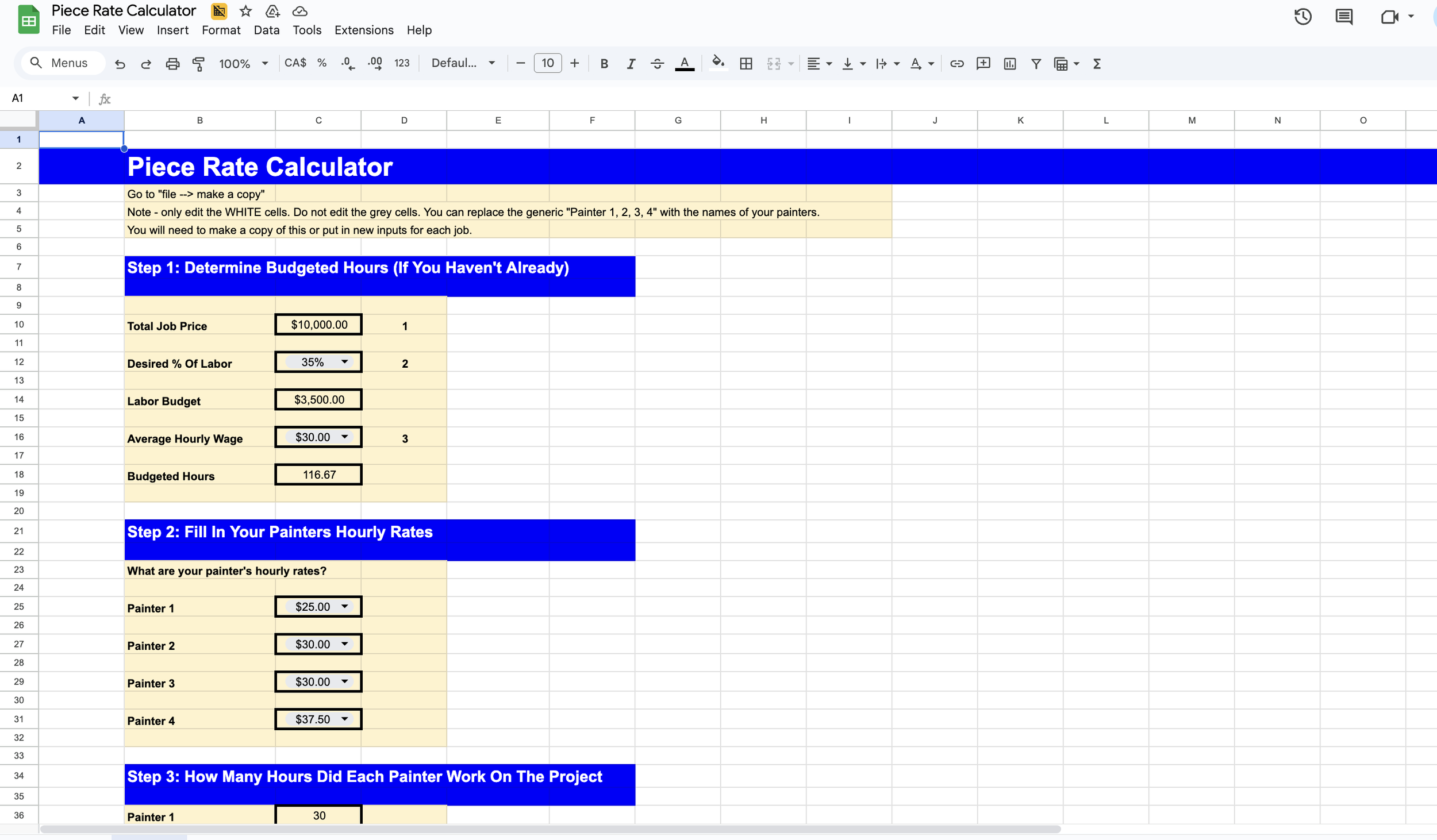
Task: Click the Insert comment icon
Action: tap(983, 64)
